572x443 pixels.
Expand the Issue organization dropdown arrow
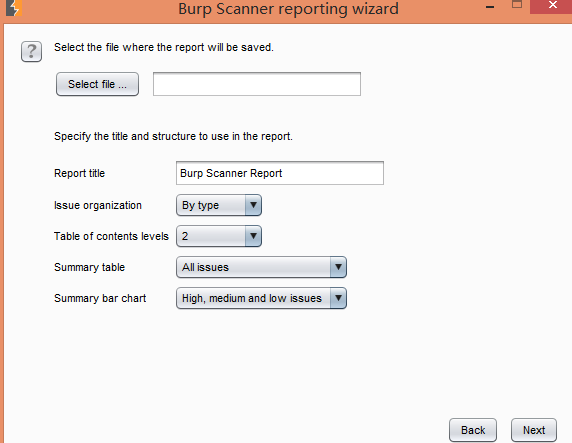[253, 205]
